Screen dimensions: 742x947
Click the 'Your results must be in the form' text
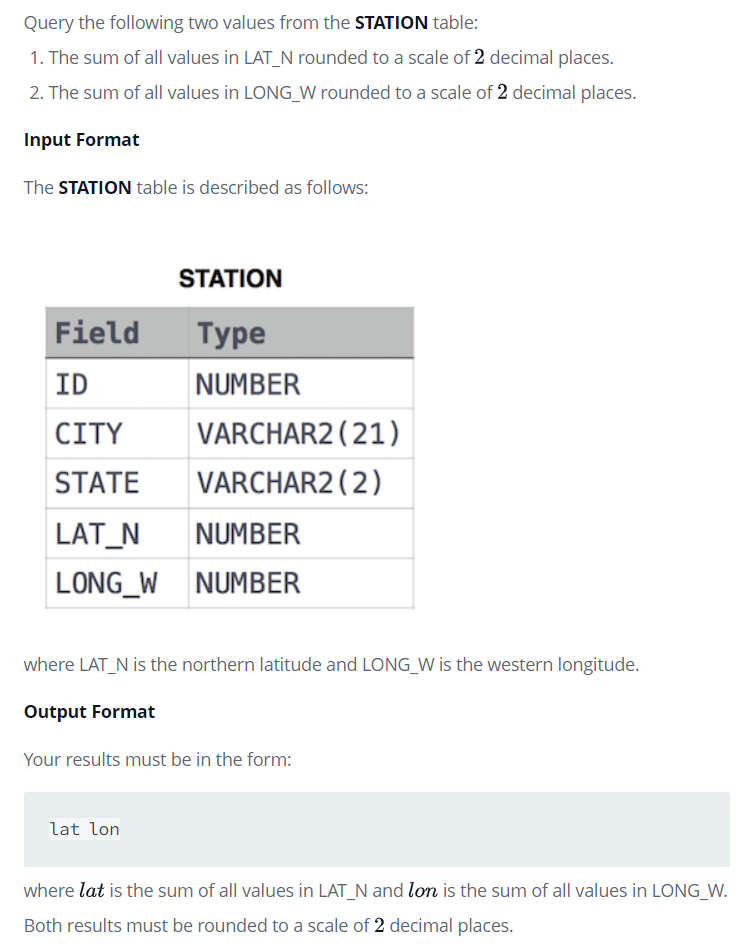158,759
